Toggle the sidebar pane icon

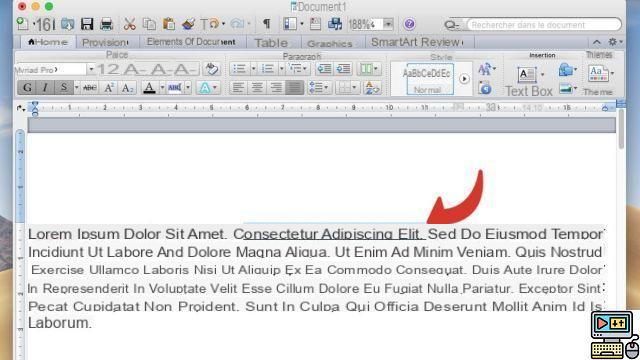[x=290, y=24]
